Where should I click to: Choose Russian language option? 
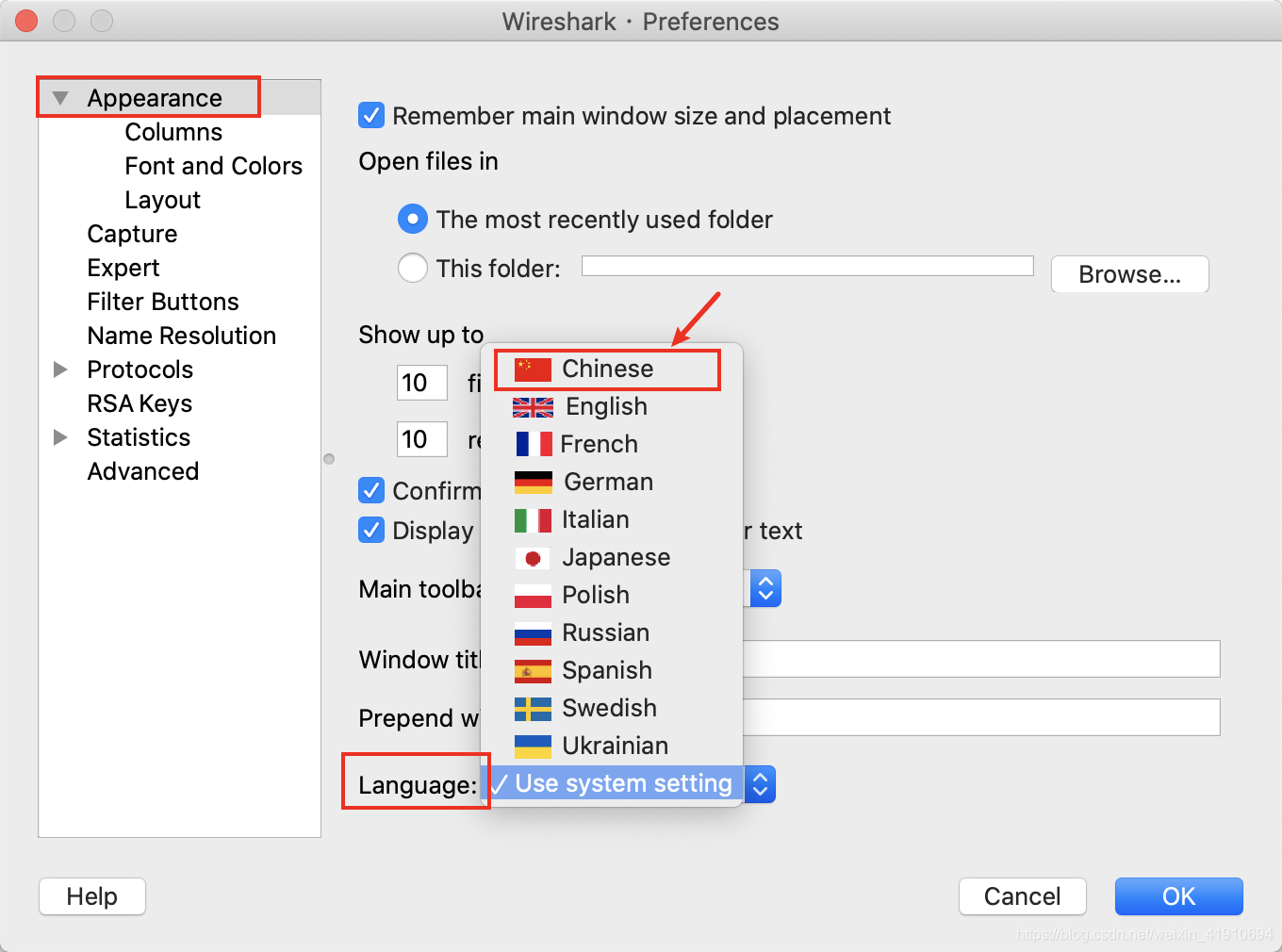pyautogui.click(x=612, y=632)
